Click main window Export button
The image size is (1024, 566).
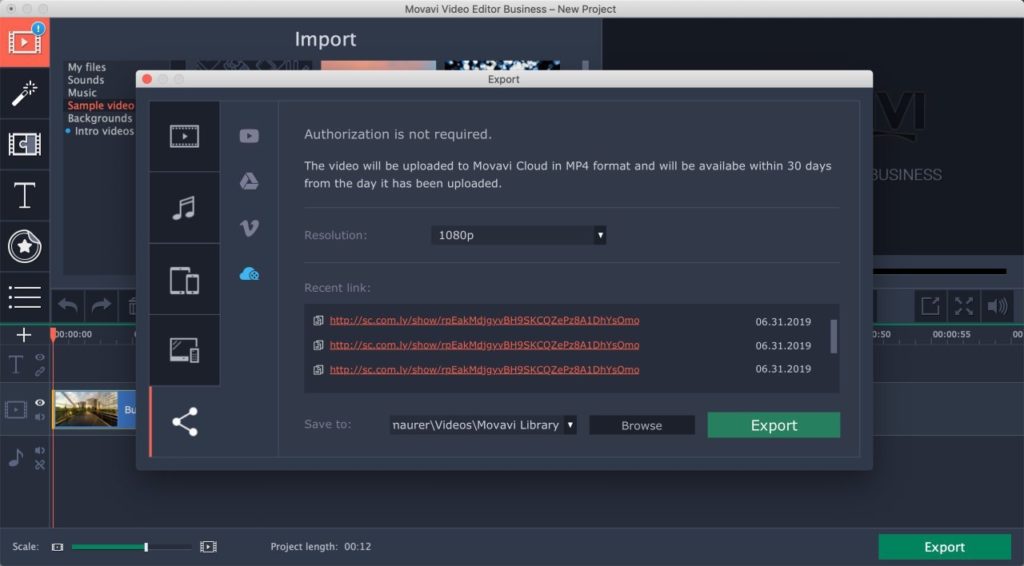tap(944, 547)
